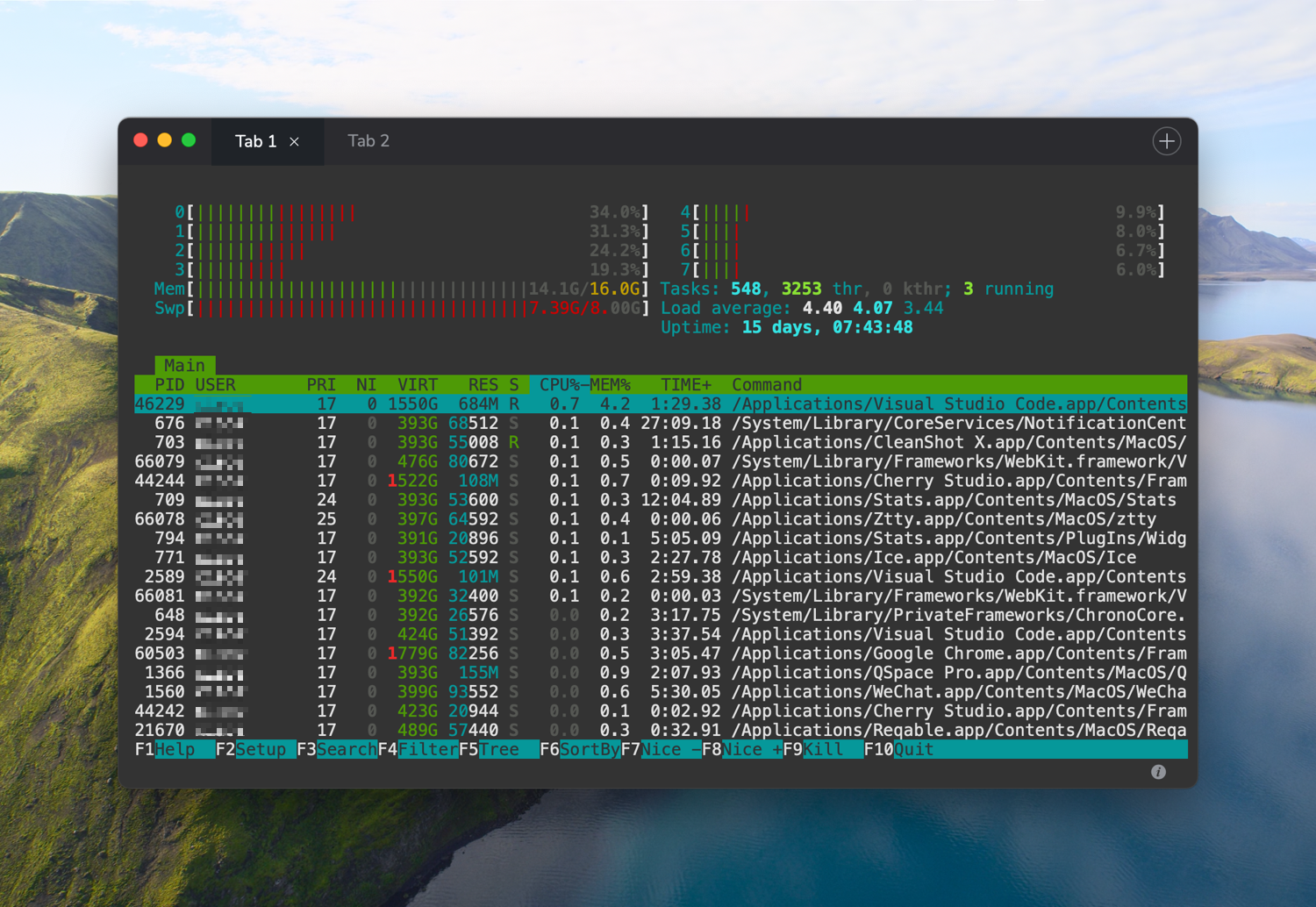Click F10 Quit to exit htop

[x=913, y=750]
